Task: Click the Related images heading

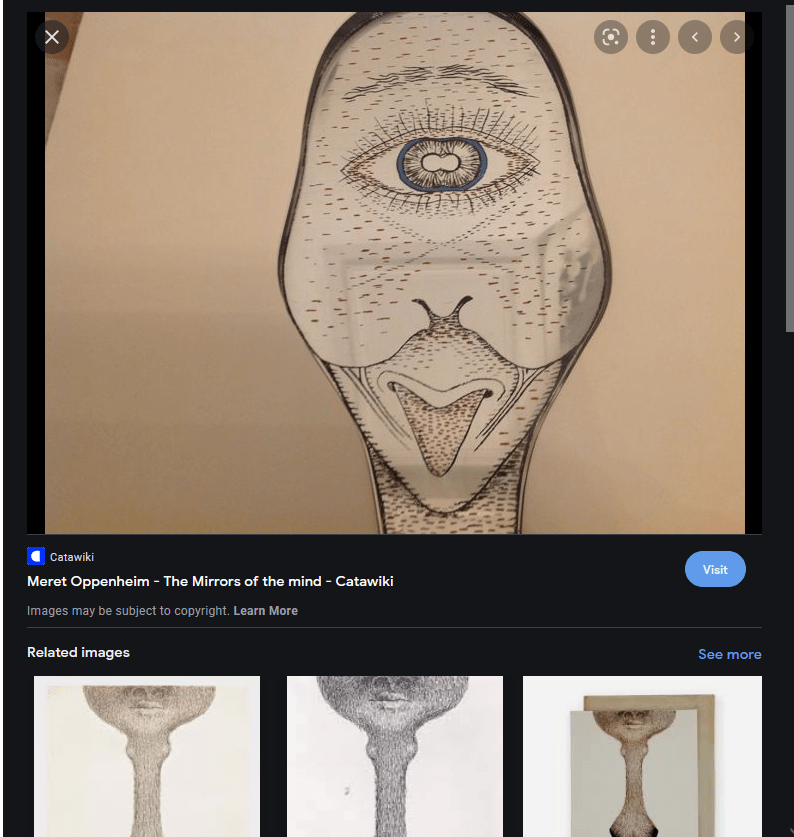Action: tap(78, 652)
